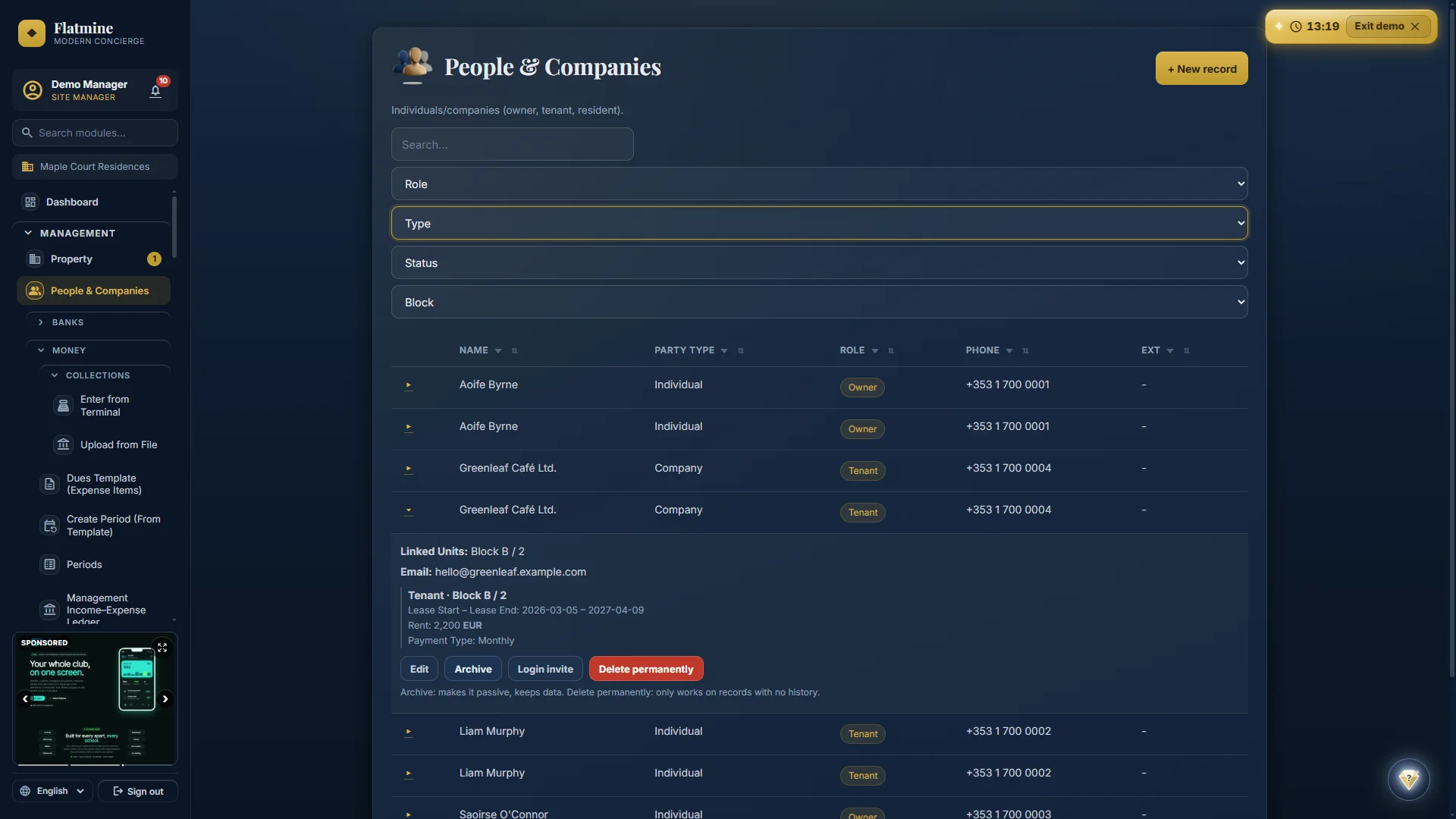Expand the first Liam Murphy row
Viewport: 1456px width, 819px height.
(409, 732)
